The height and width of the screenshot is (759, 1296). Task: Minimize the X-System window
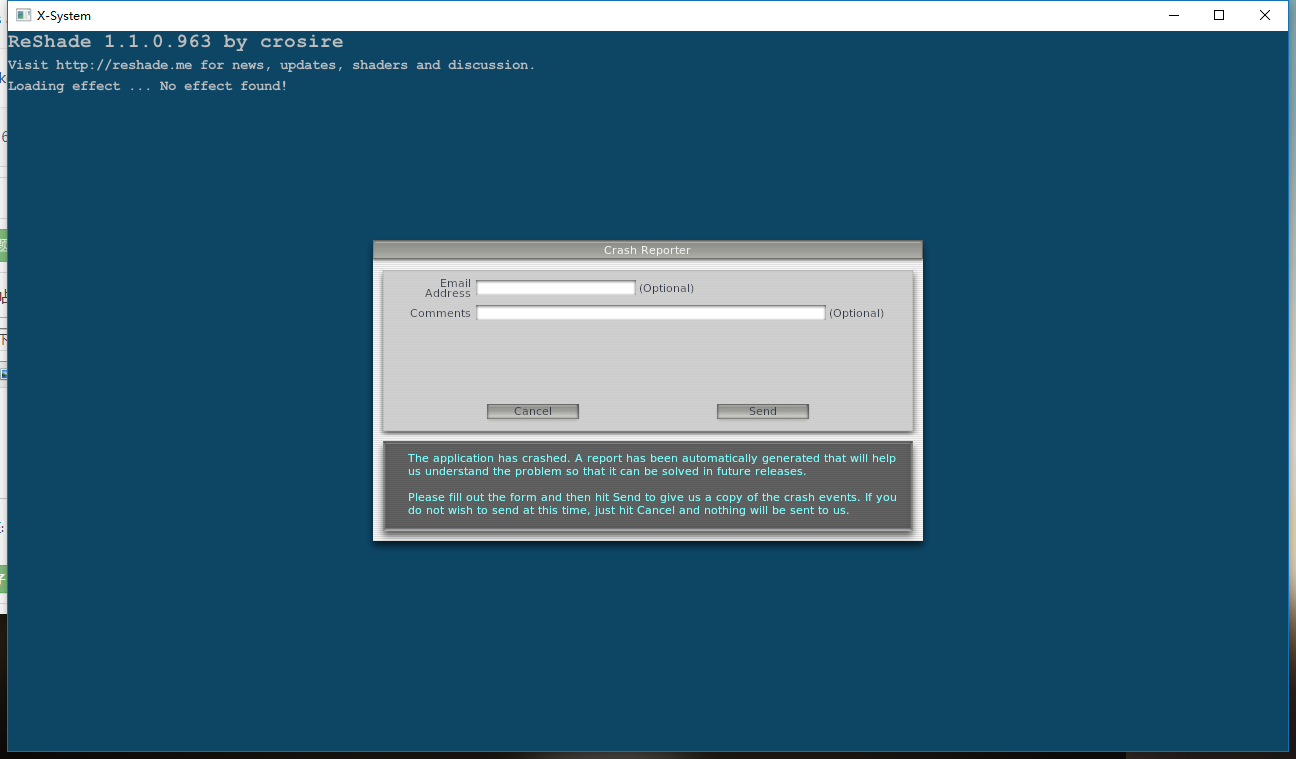[x=1173, y=15]
